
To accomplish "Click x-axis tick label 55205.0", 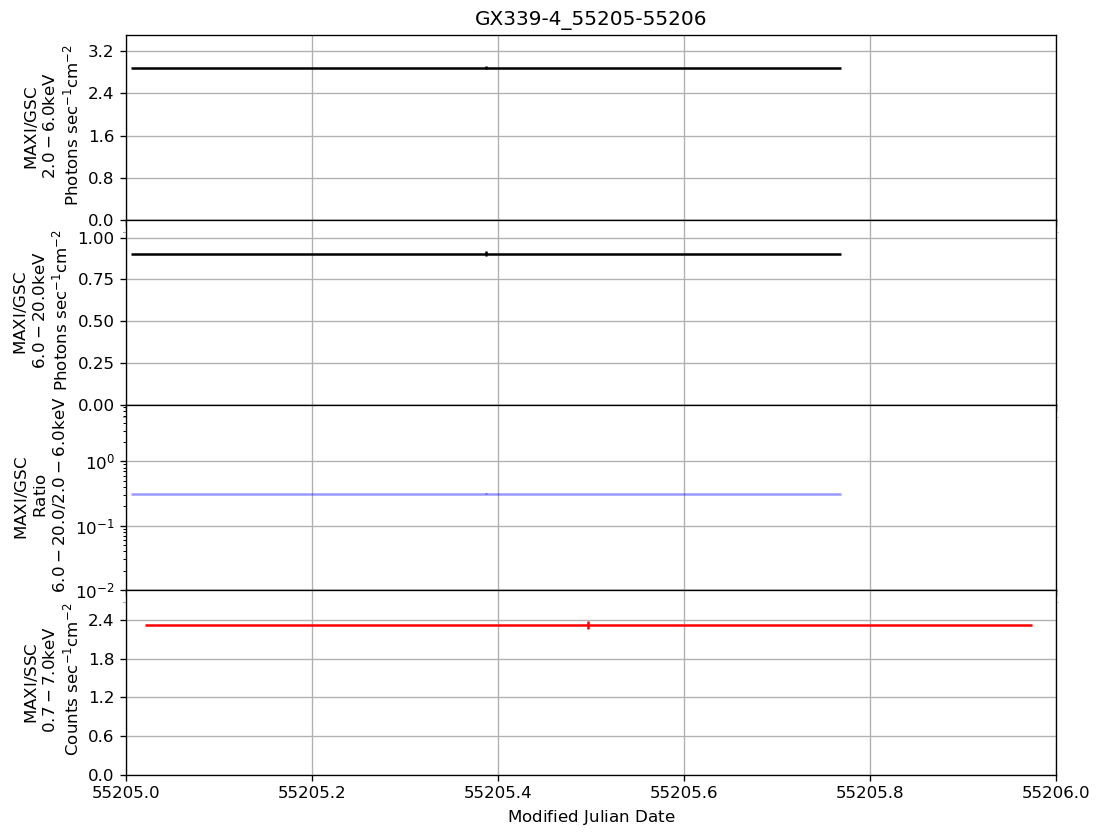I will coord(127,793).
